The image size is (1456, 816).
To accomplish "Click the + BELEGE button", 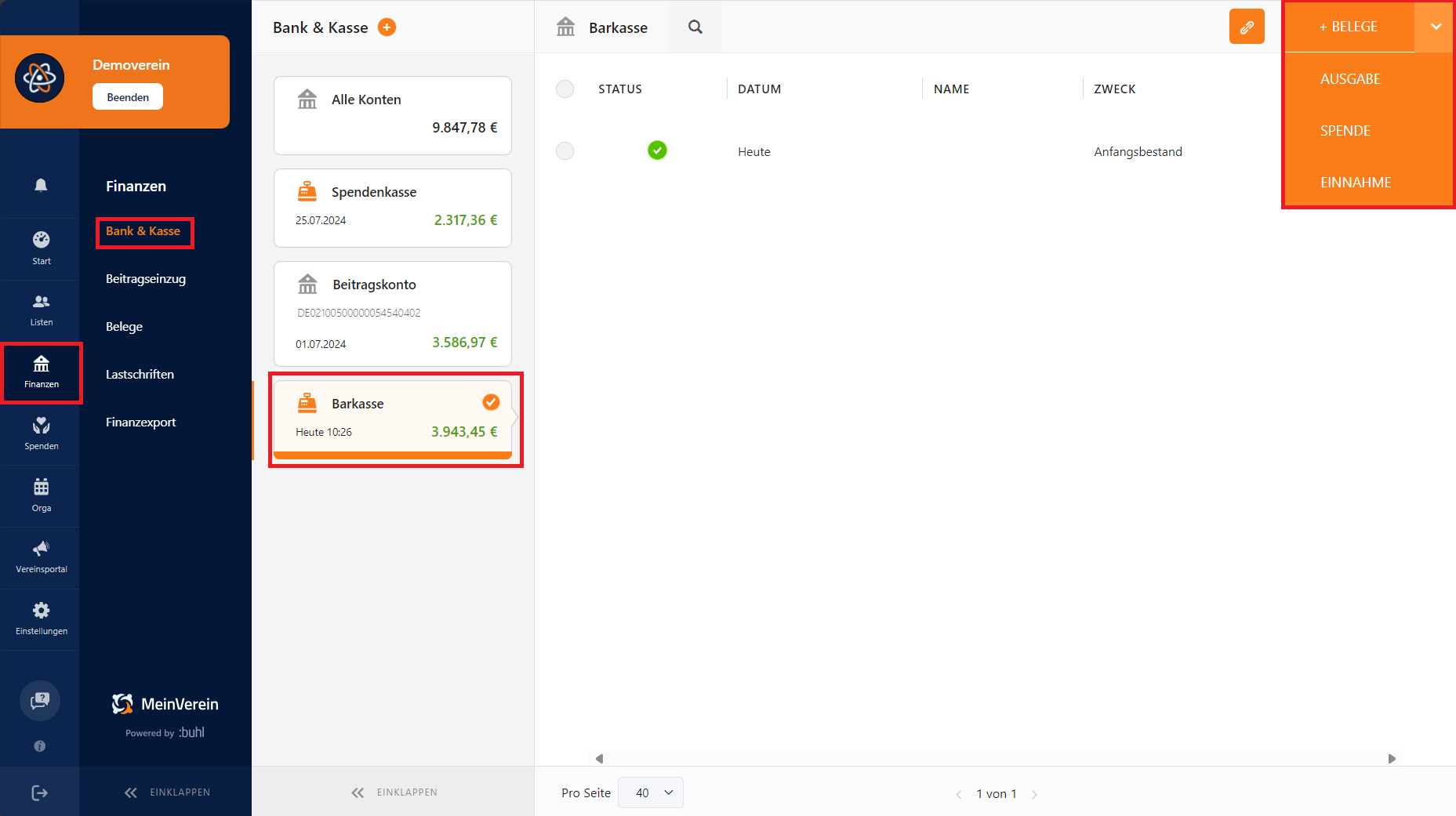I will click(x=1349, y=27).
